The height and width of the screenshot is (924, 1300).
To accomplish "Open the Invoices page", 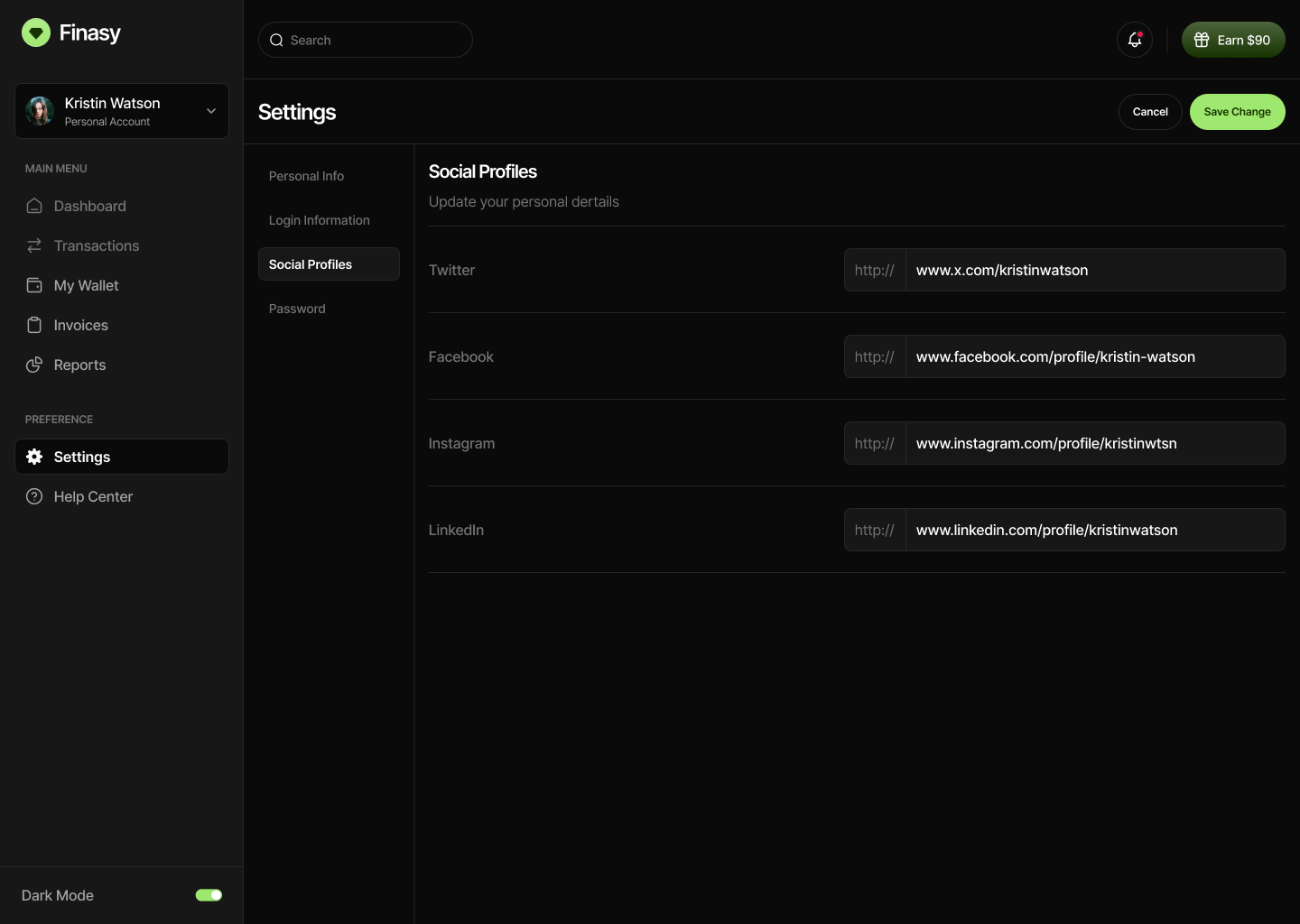I will [x=122, y=325].
